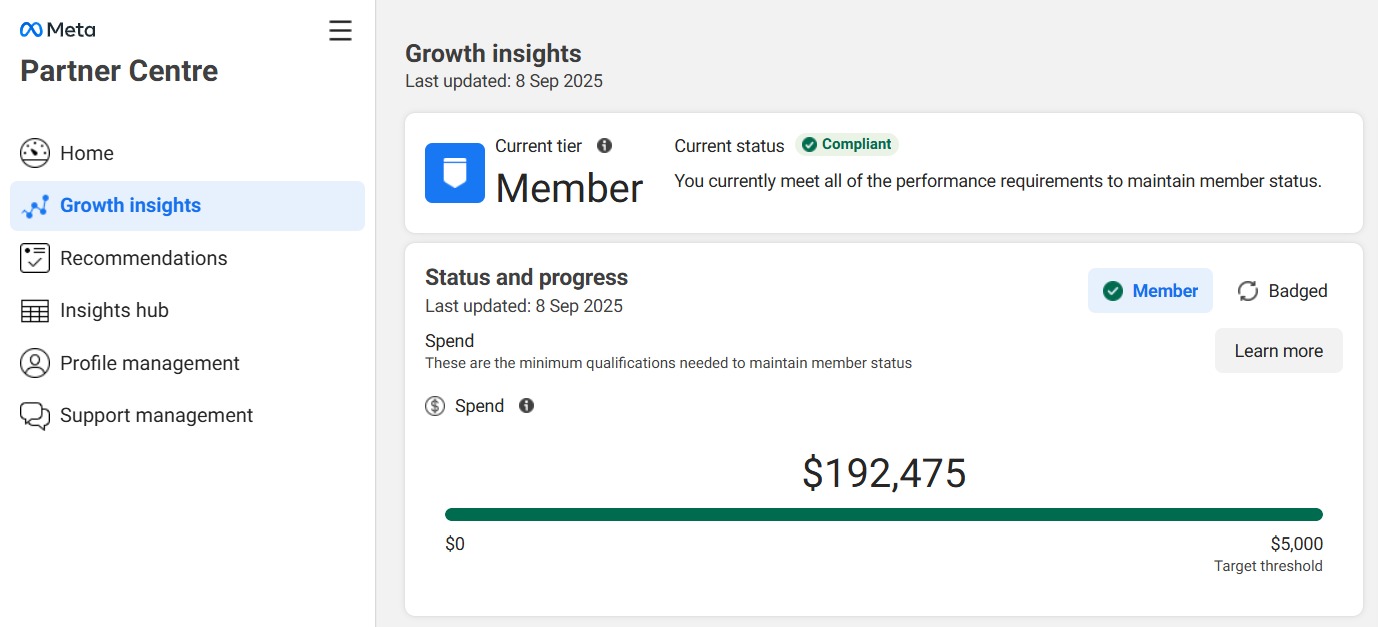Viewport: 1378px width, 627px height.
Task: Click the Home gauge icon
Action: [x=35, y=153]
